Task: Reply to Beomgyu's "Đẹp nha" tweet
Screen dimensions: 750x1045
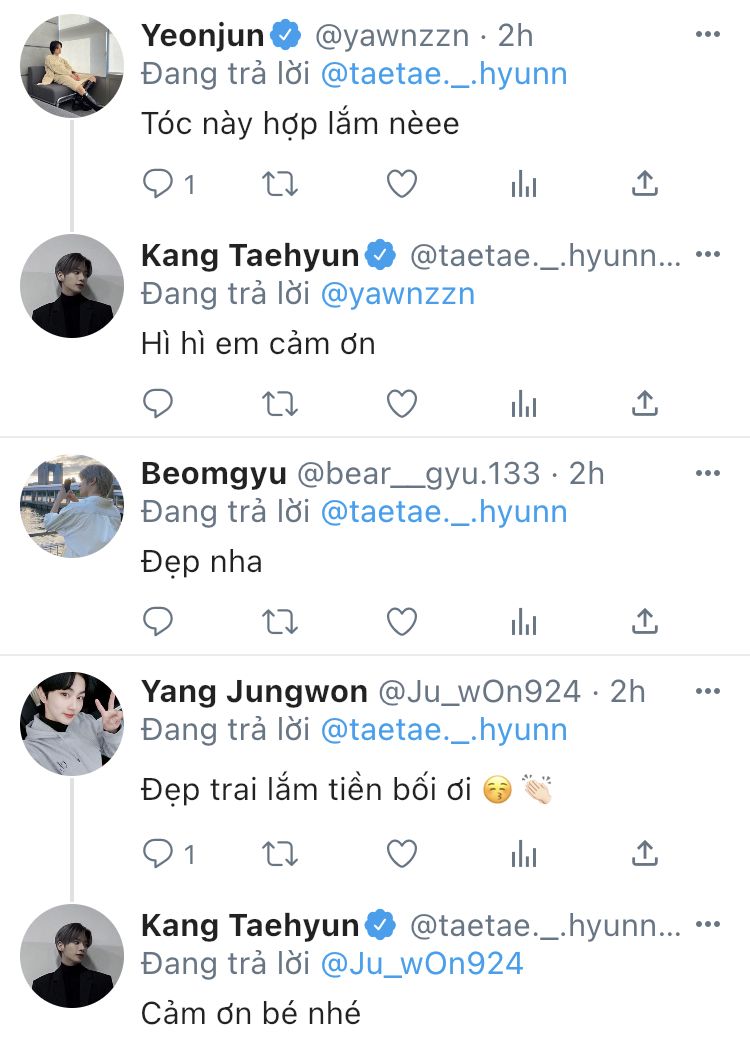Action: [x=159, y=622]
